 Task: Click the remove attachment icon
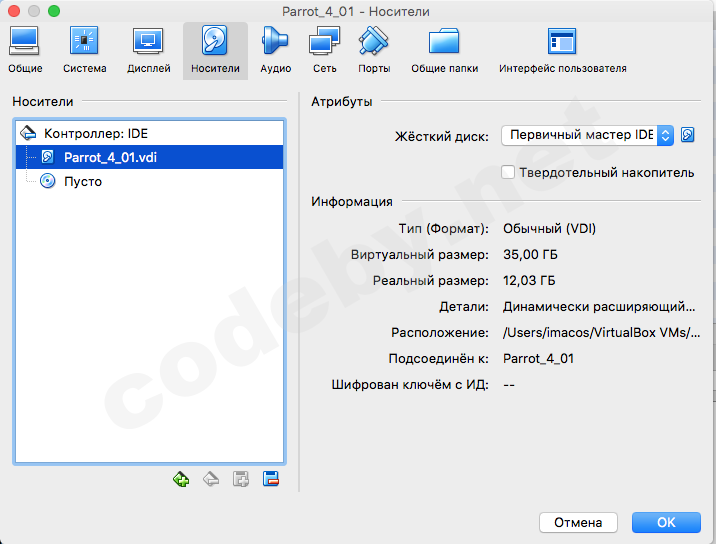click(271, 479)
